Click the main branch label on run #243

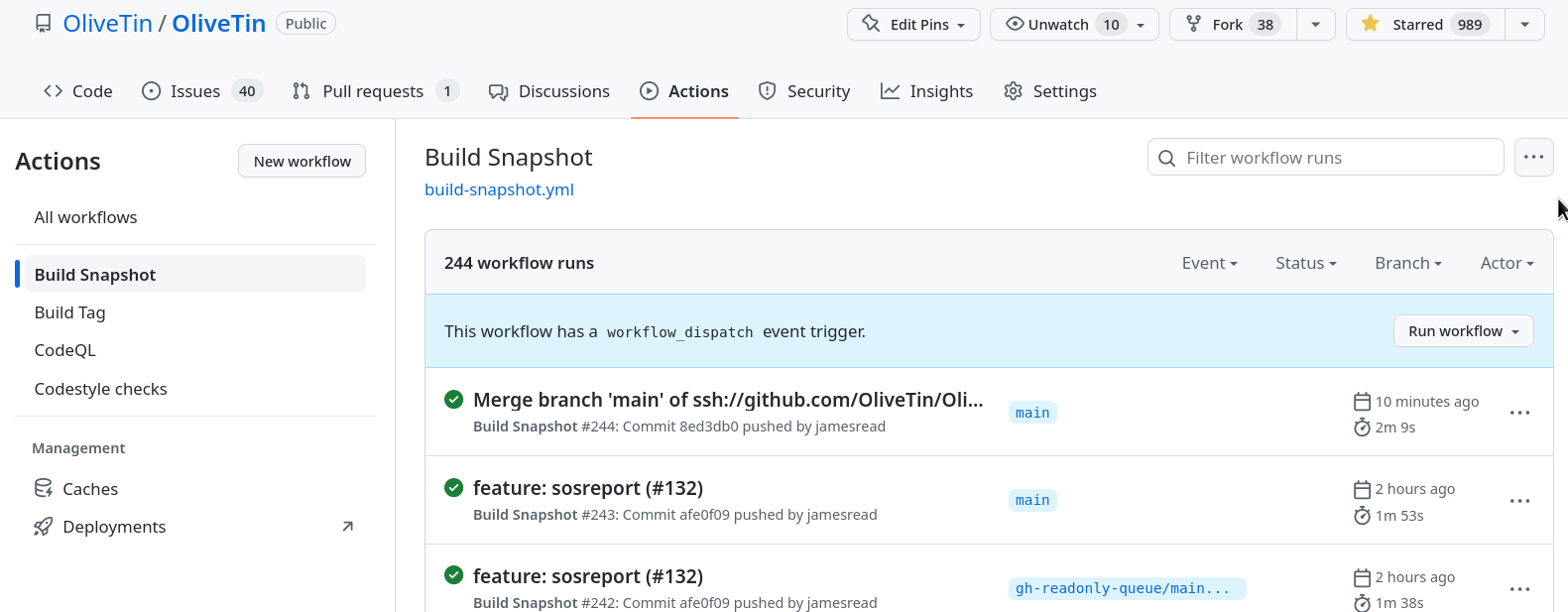tap(1031, 501)
